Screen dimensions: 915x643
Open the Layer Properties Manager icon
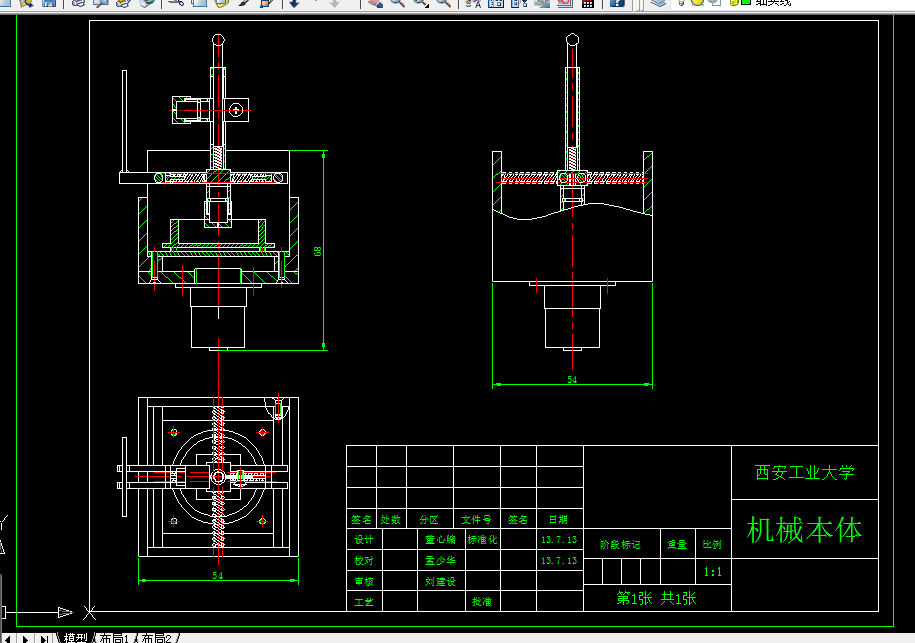658,3
